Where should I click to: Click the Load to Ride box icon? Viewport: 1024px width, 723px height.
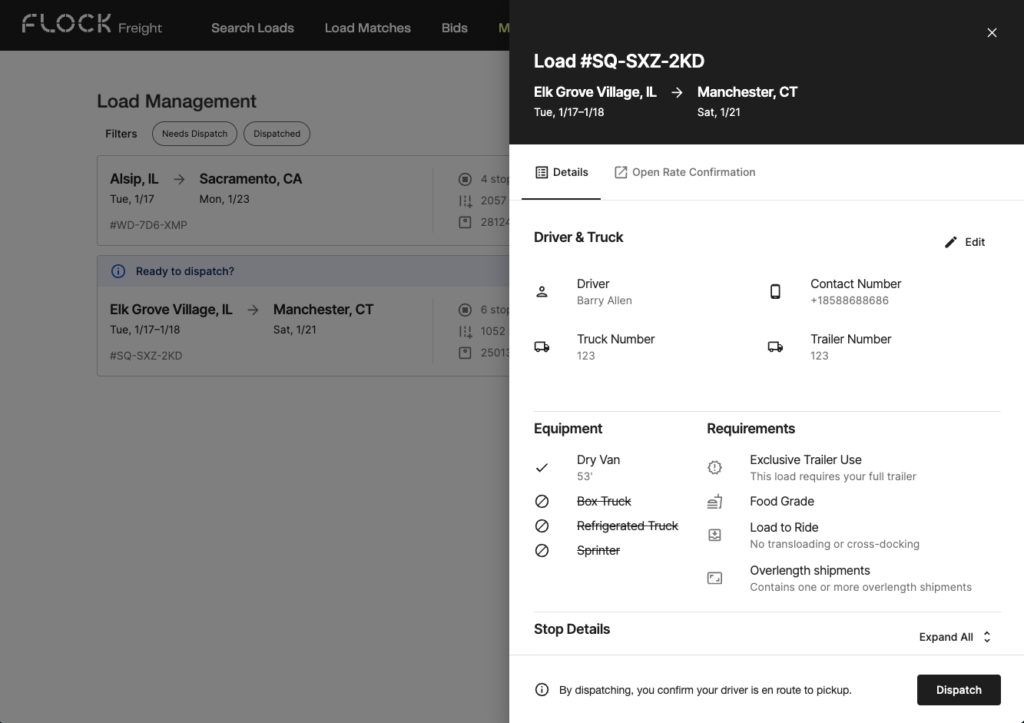(x=715, y=534)
